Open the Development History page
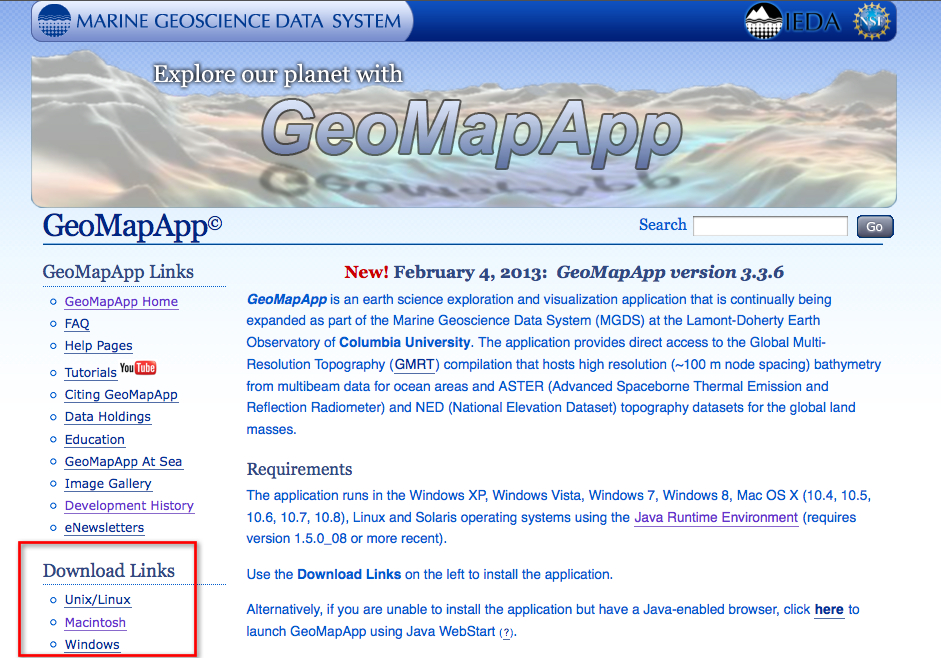This screenshot has width=941, height=658. (x=129, y=505)
